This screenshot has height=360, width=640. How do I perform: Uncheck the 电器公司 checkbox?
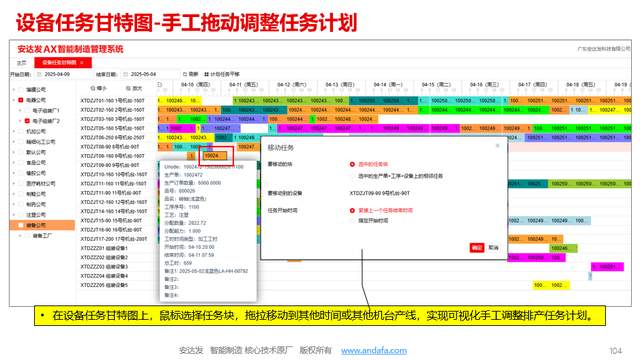pos(20,100)
